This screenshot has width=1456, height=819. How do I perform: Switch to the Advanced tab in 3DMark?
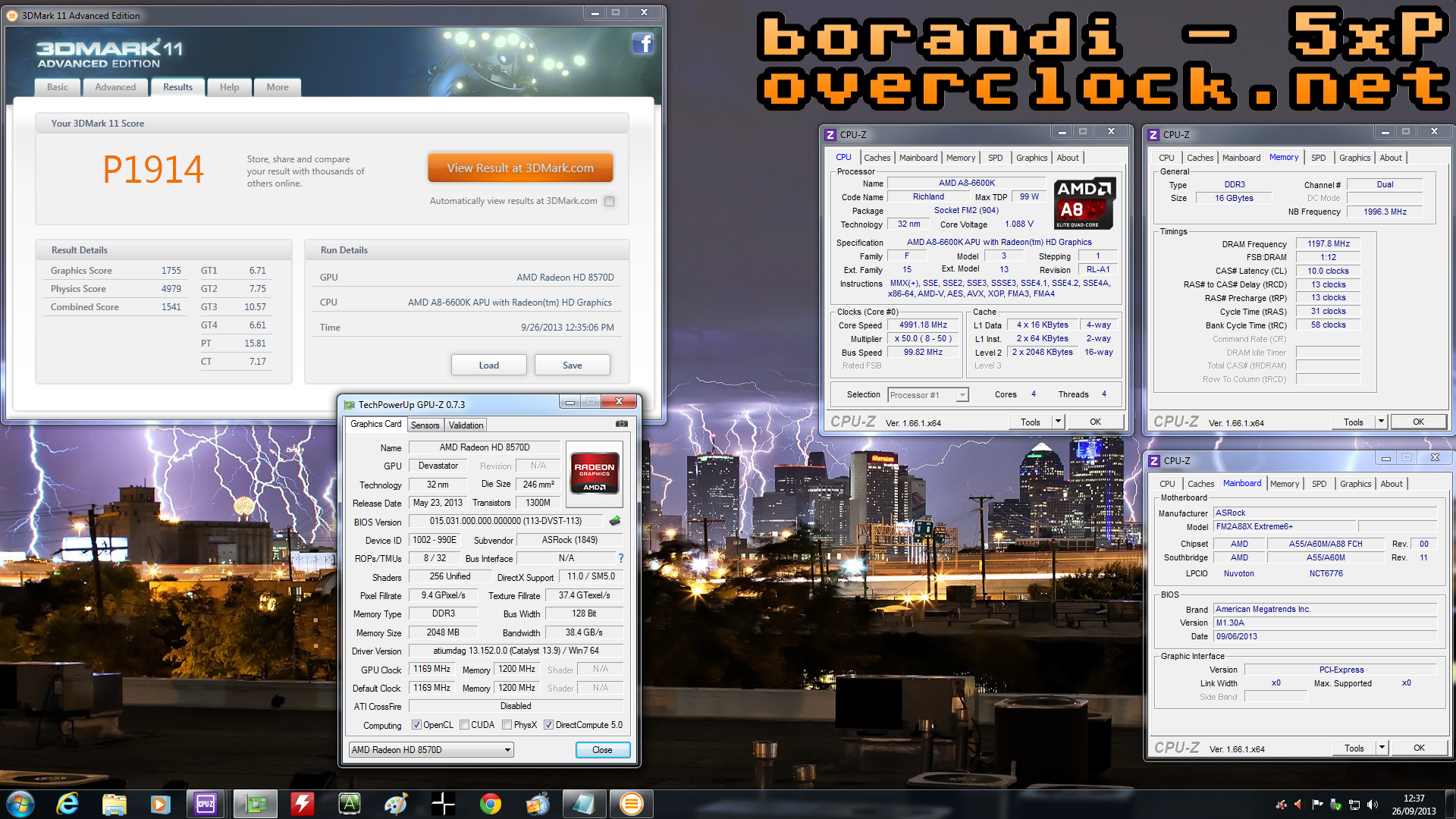115,87
